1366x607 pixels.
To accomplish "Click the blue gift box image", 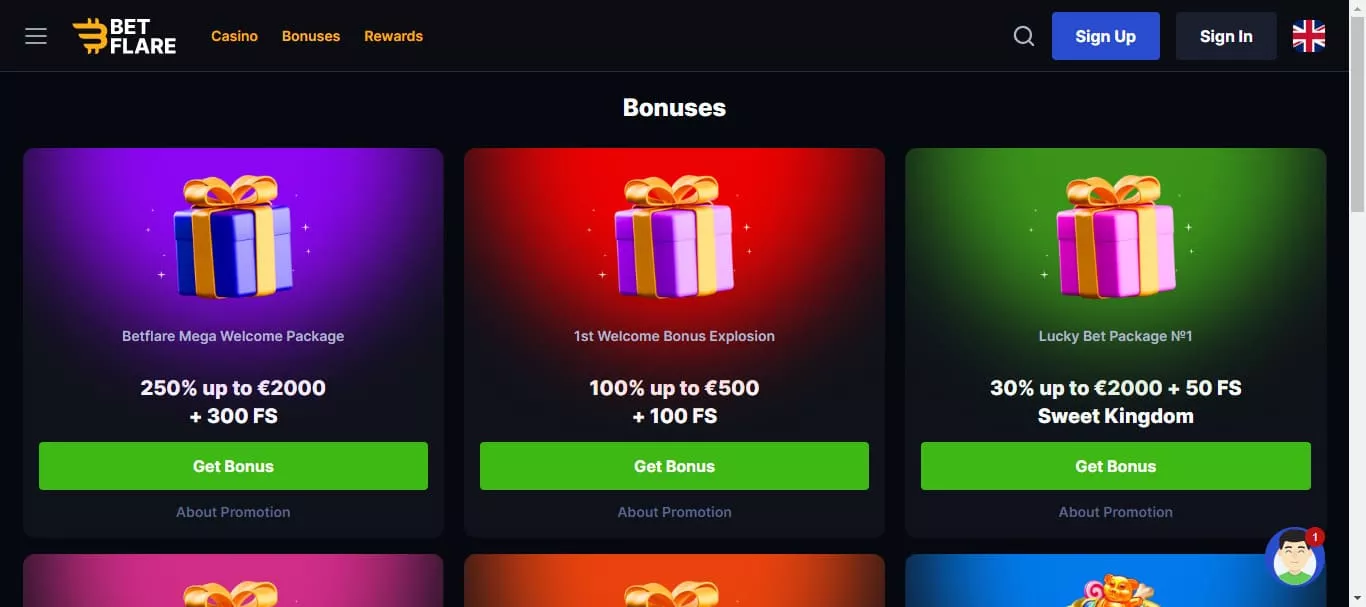I will 233,237.
